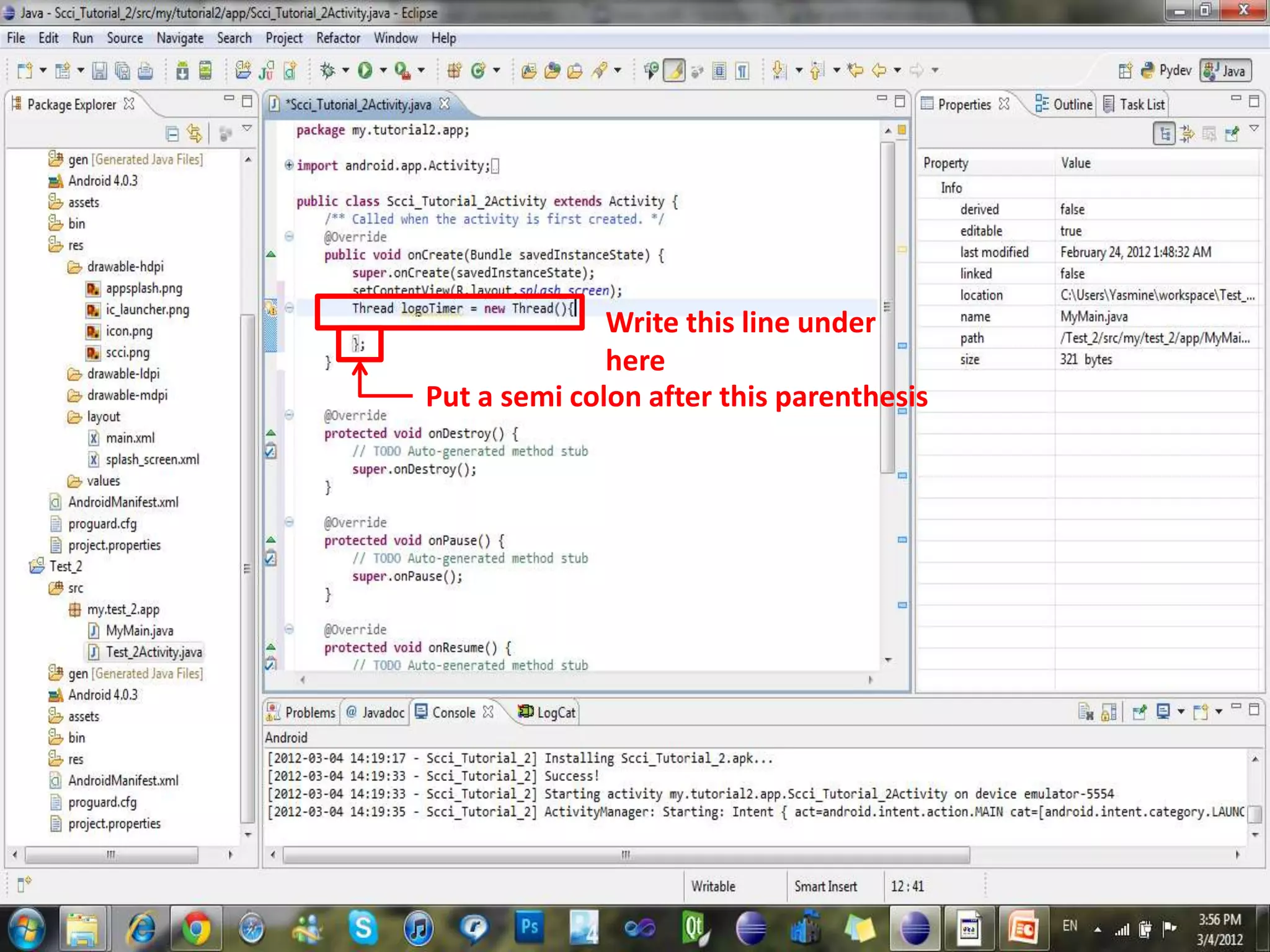Viewport: 1270px width, 952px height.
Task: Open the Android SDK Manager icon
Action: [182, 71]
